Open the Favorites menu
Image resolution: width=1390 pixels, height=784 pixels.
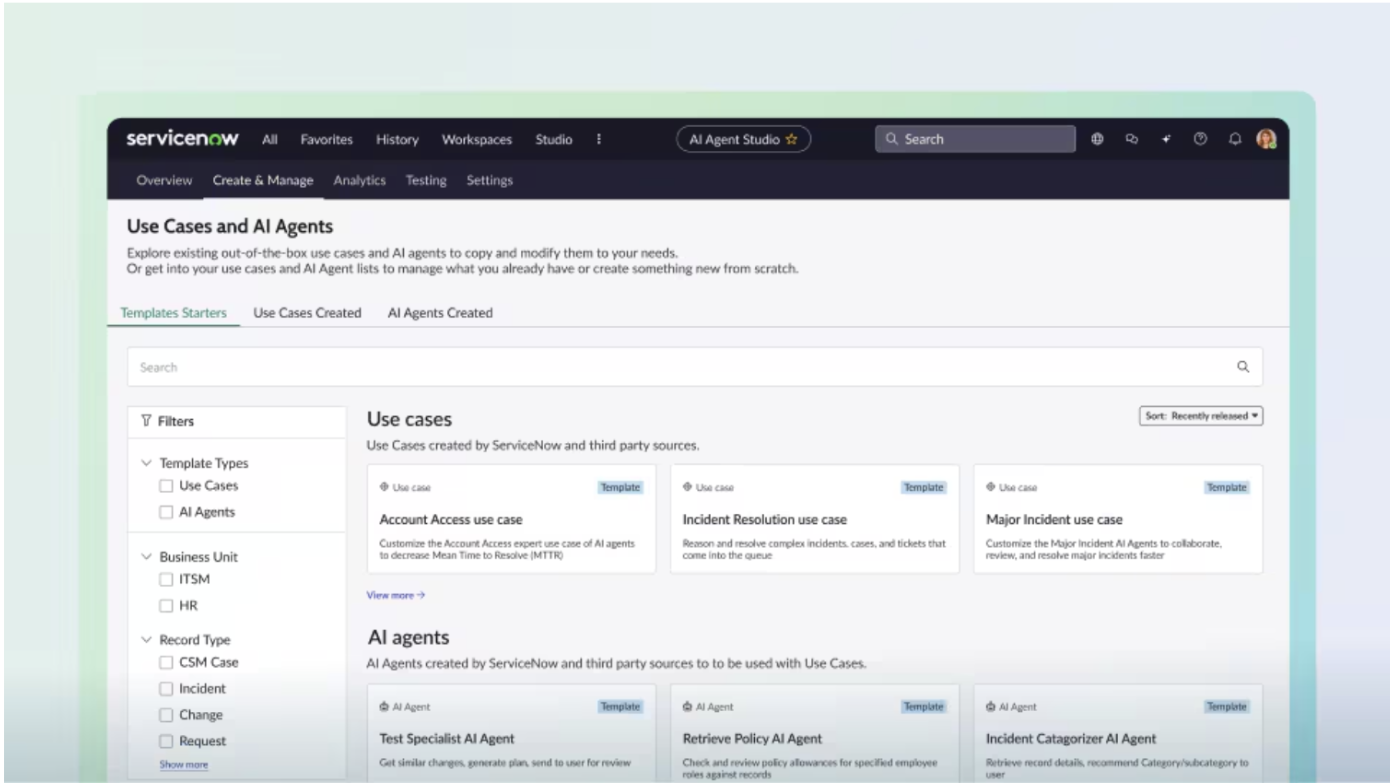click(327, 140)
